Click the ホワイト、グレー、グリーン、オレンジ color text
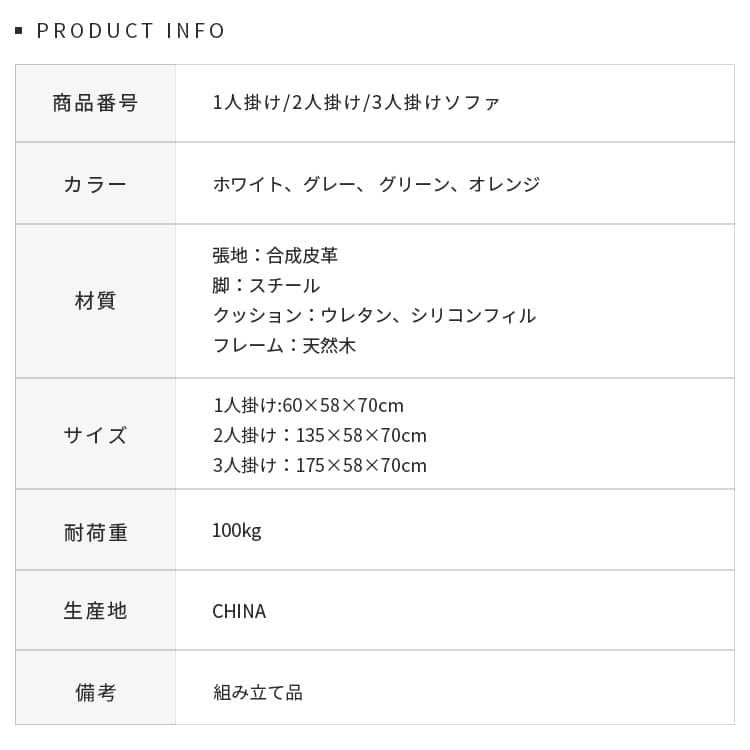The height and width of the screenshot is (750, 750). pyautogui.click(x=376, y=184)
